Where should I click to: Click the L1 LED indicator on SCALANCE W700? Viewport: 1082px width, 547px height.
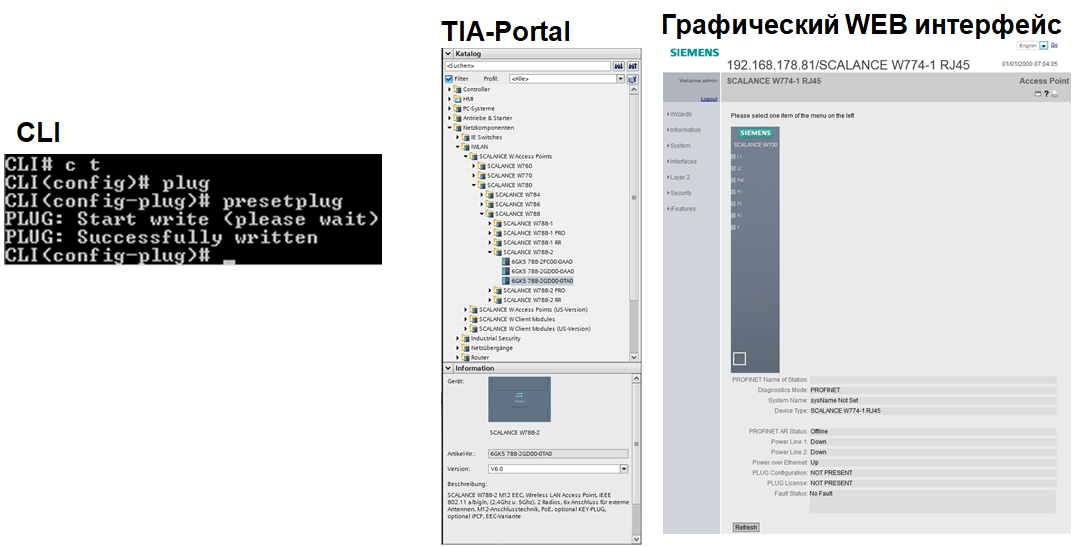pyautogui.click(x=734, y=157)
